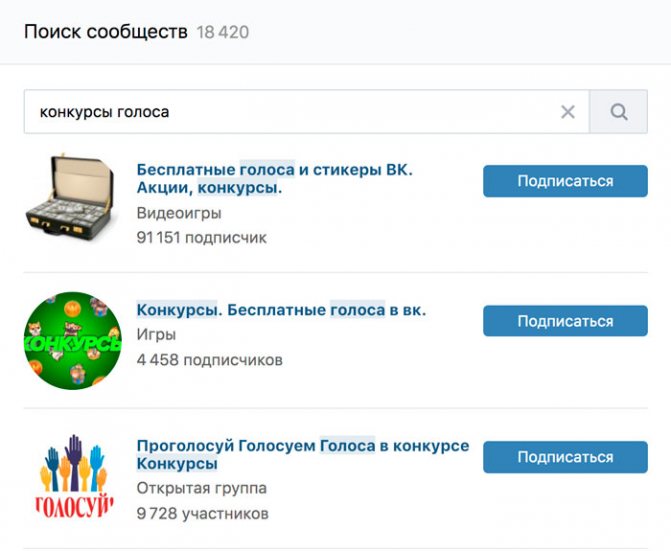Open the 'Голосуй' colorful hands avatar
This screenshot has height=551, width=671.
coord(73,477)
